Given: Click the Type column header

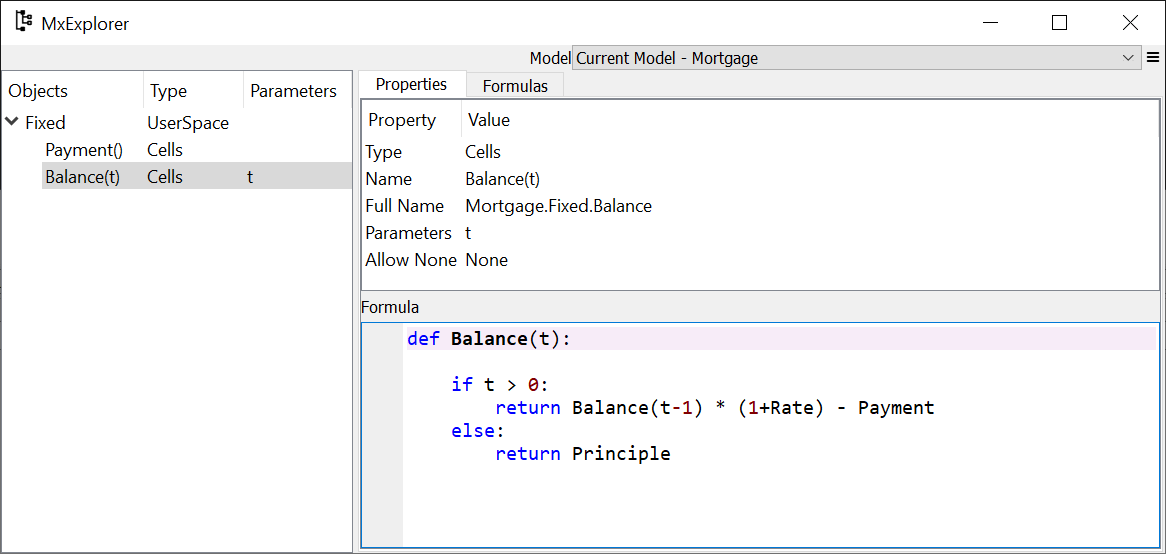Looking at the screenshot, I should [x=168, y=91].
